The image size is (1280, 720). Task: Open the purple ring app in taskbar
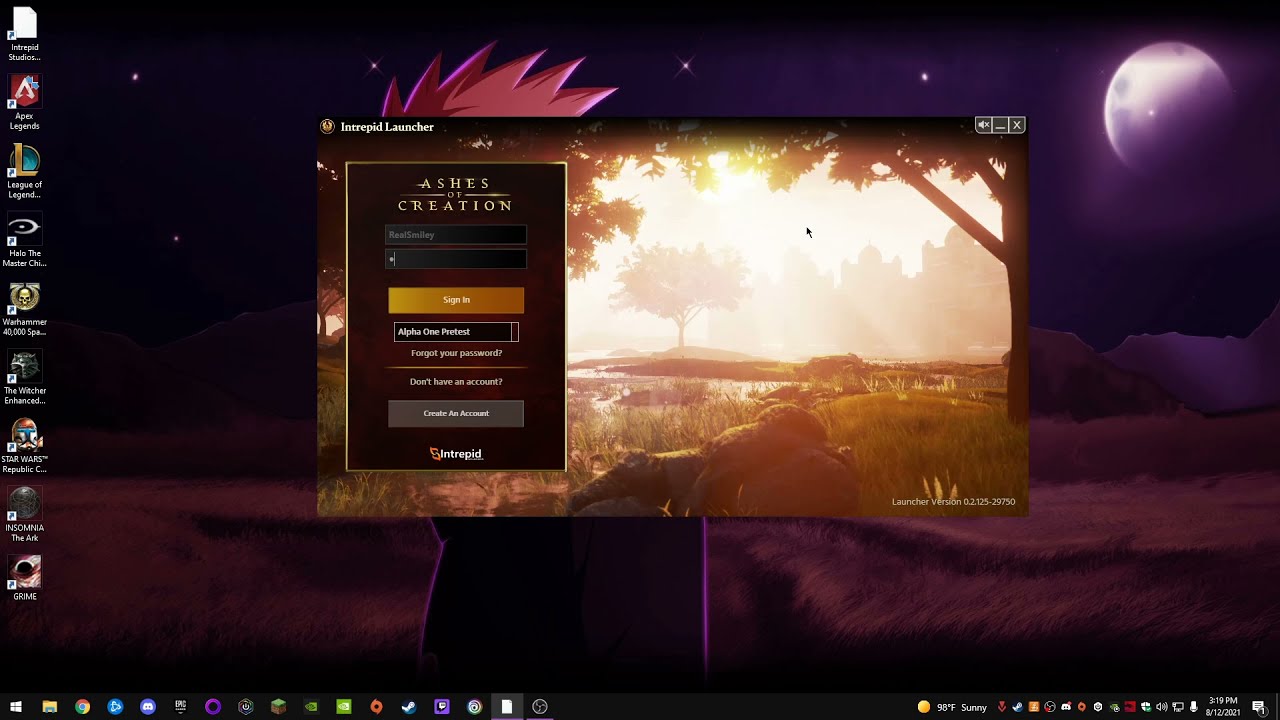pyautogui.click(x=213, y=707)
